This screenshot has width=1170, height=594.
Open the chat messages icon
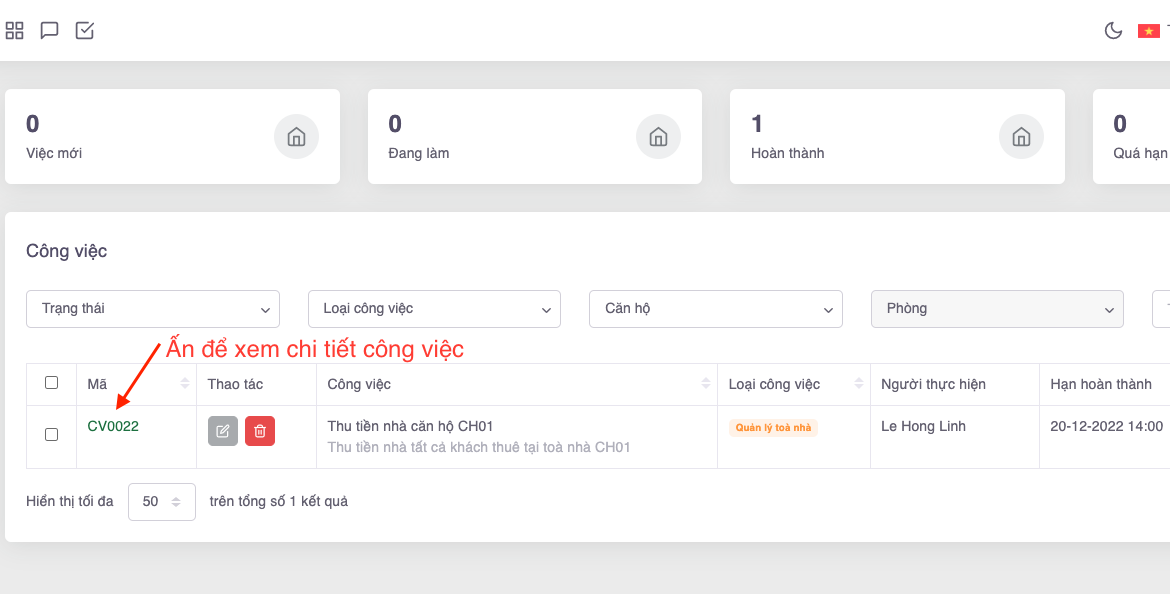tap(49, 31)
